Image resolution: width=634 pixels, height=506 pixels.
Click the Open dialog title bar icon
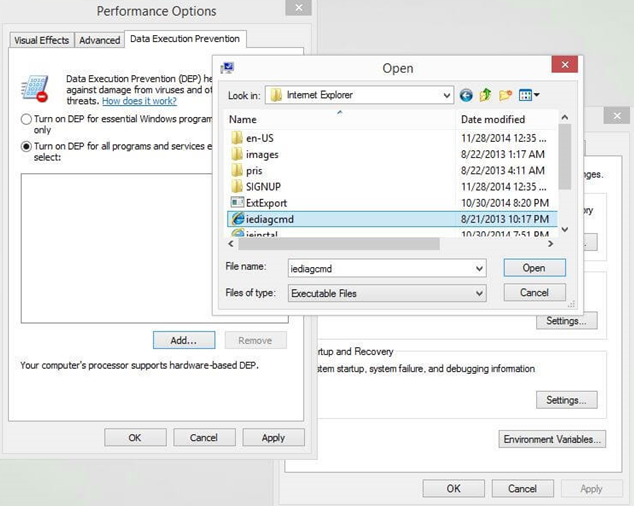227,68
